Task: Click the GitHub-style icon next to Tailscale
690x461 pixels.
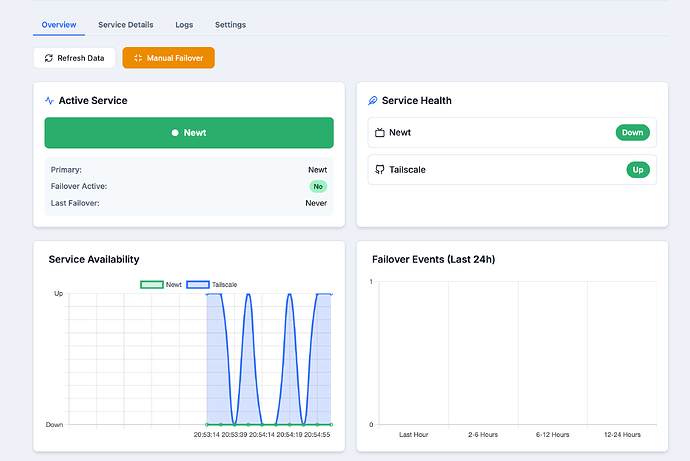Action: coord(380,170)
